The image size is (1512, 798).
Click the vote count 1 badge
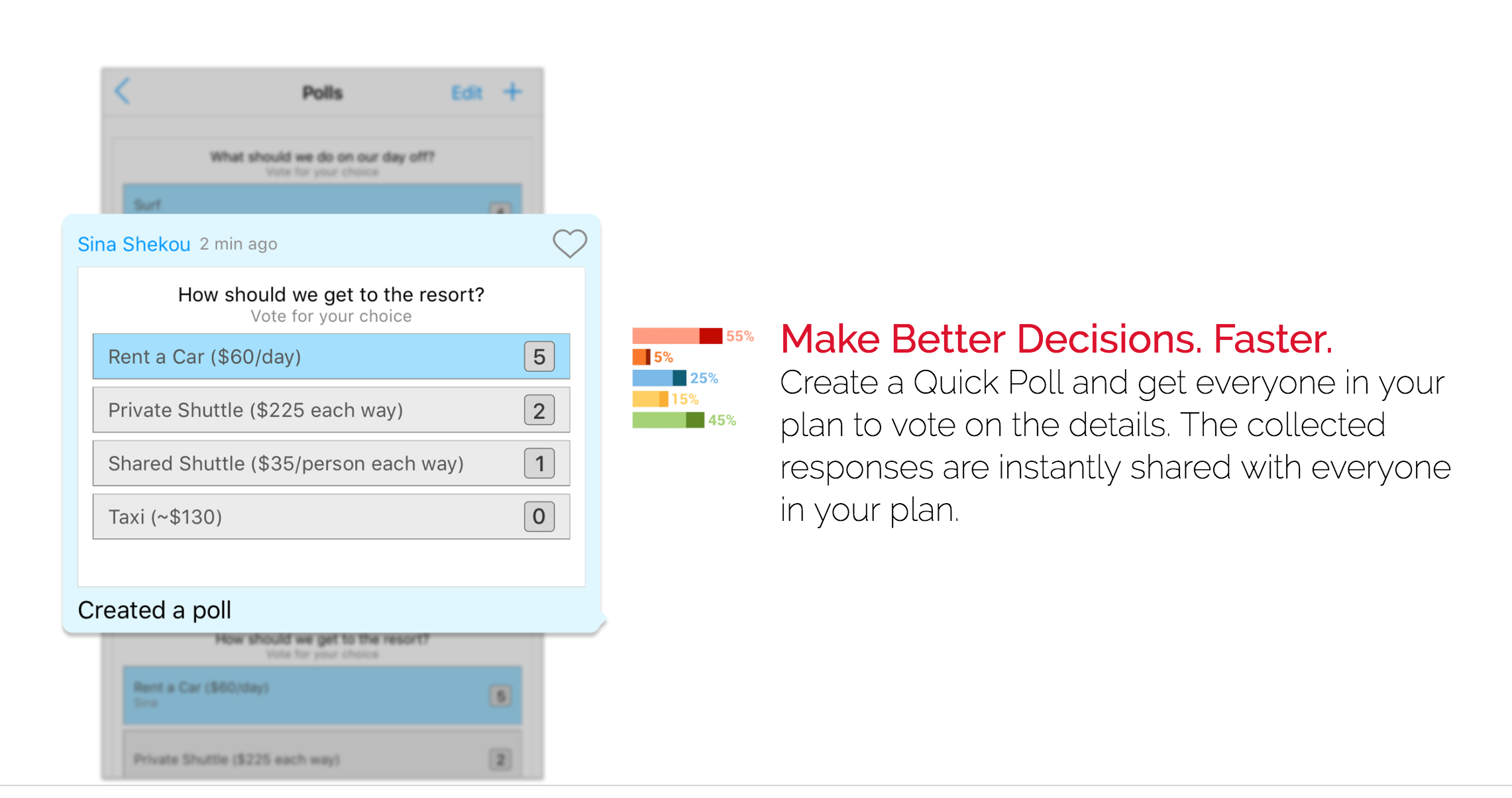click(539, 463)
